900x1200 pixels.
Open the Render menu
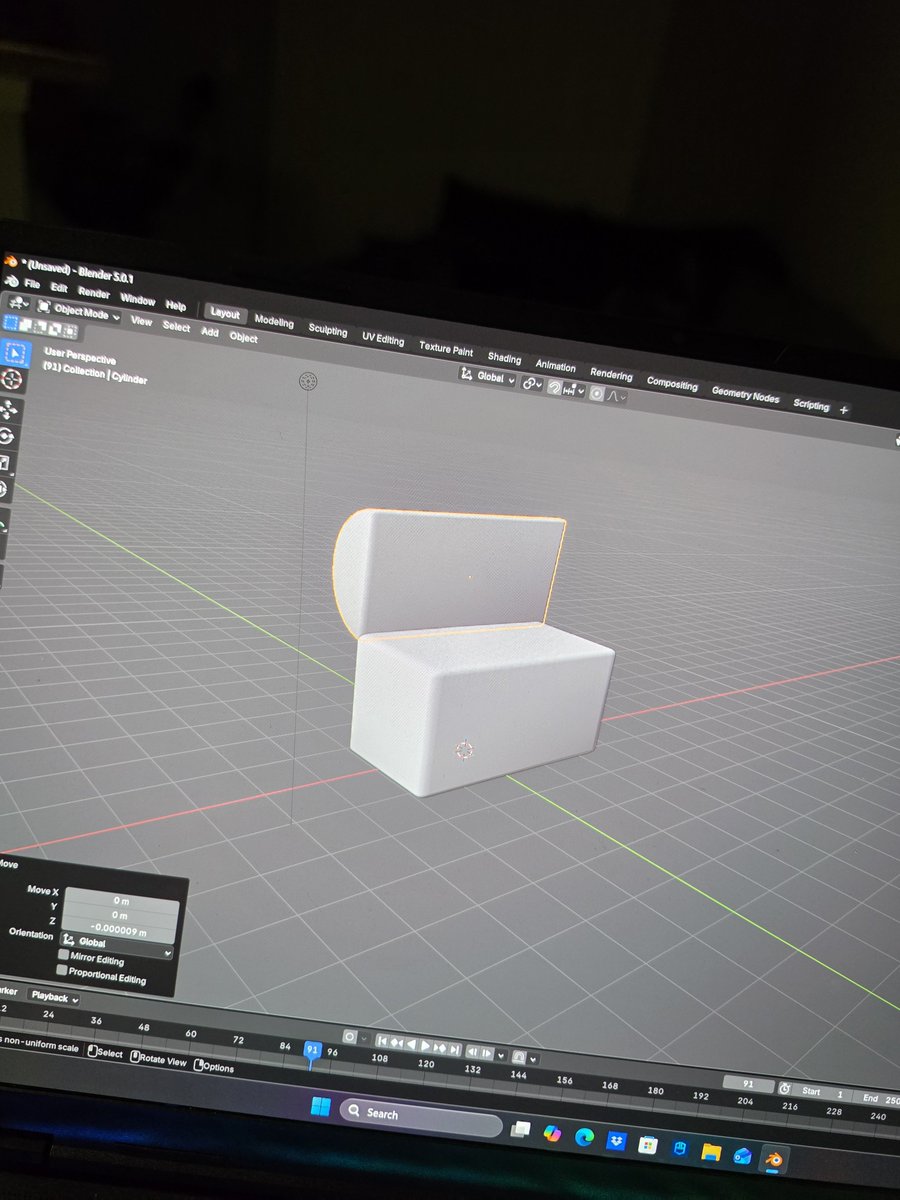tap(94, 293)
